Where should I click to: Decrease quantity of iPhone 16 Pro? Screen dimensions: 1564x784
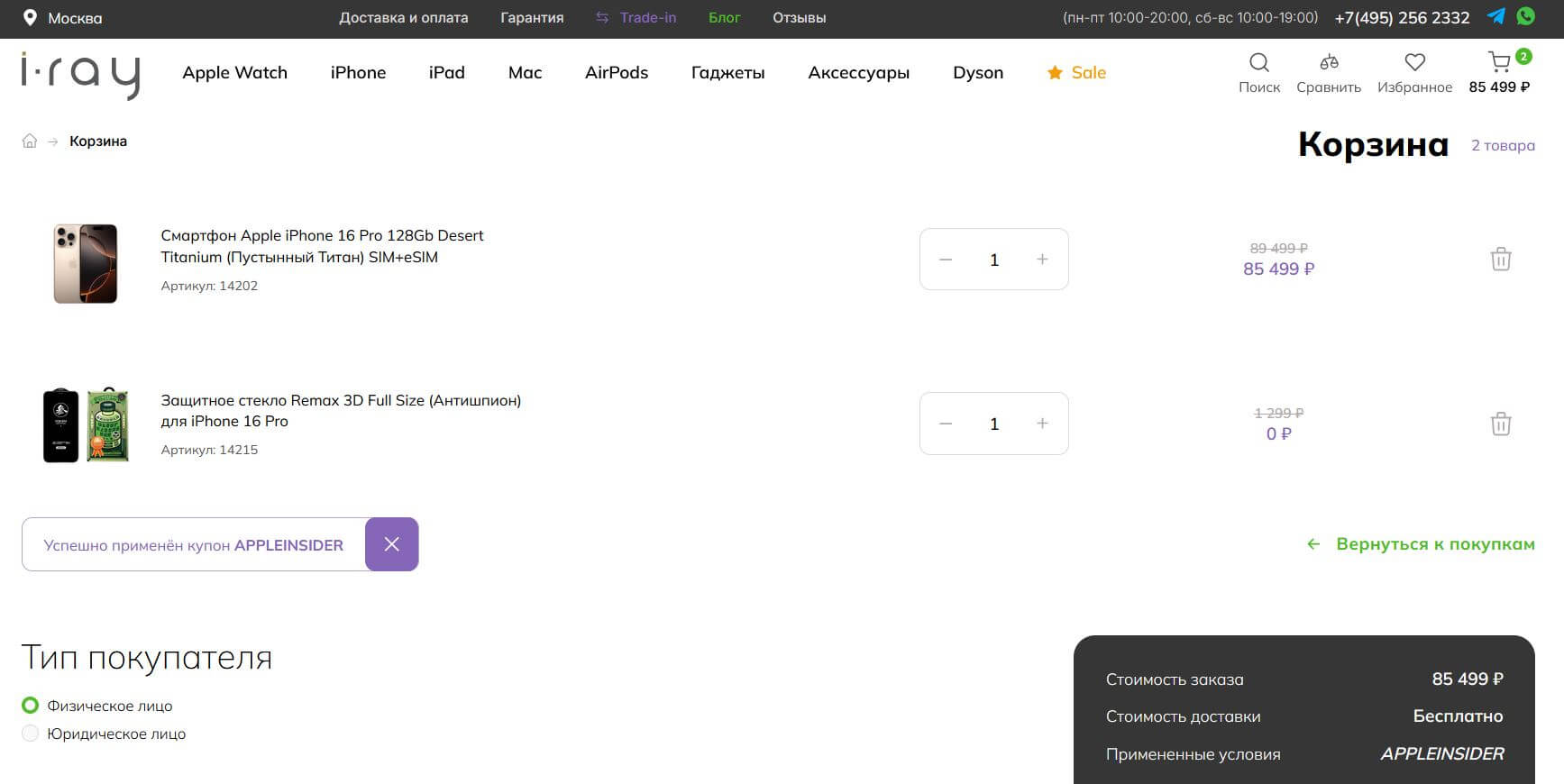[946, 260]
